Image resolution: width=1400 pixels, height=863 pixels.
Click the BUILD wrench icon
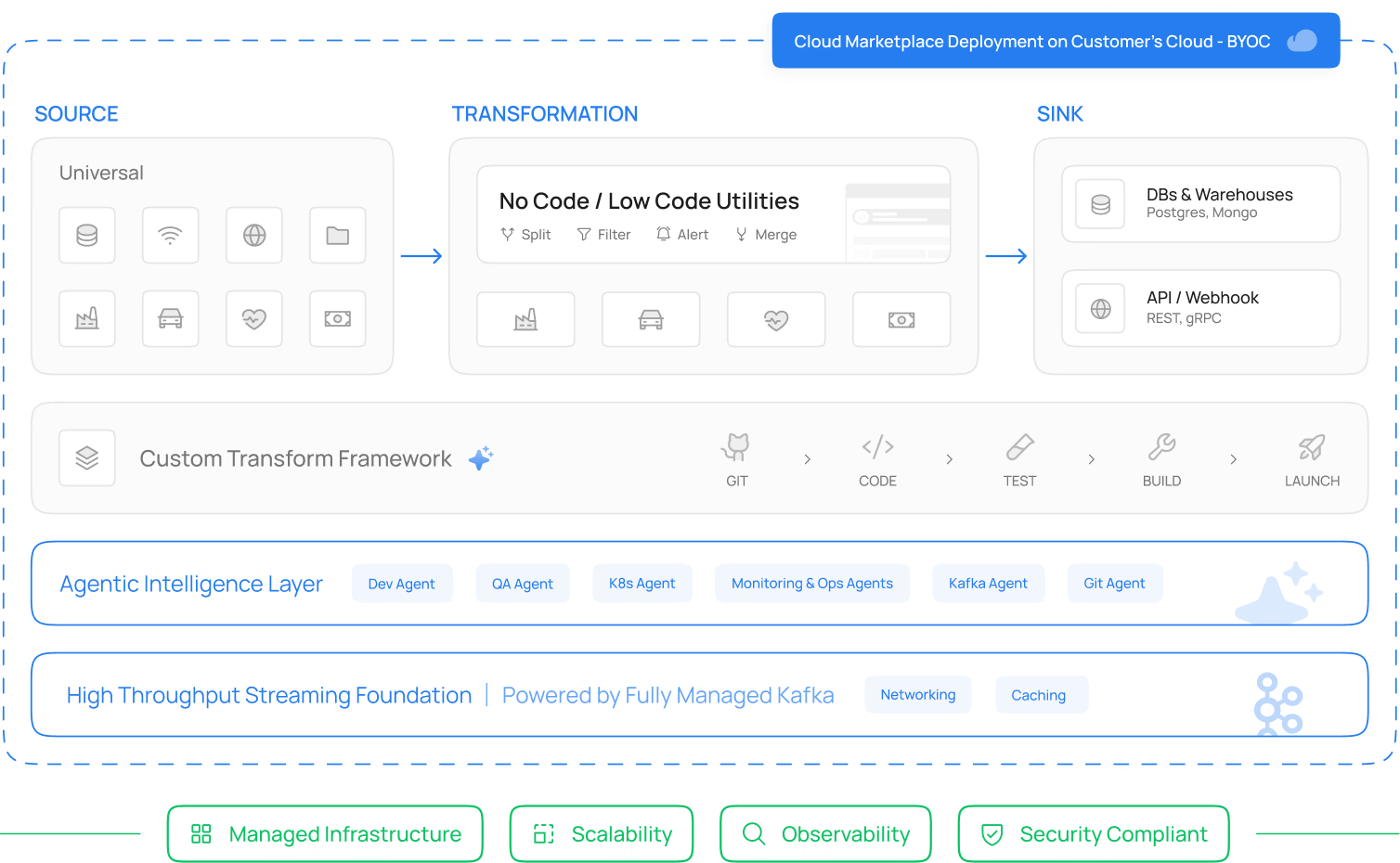(1161, 447)
